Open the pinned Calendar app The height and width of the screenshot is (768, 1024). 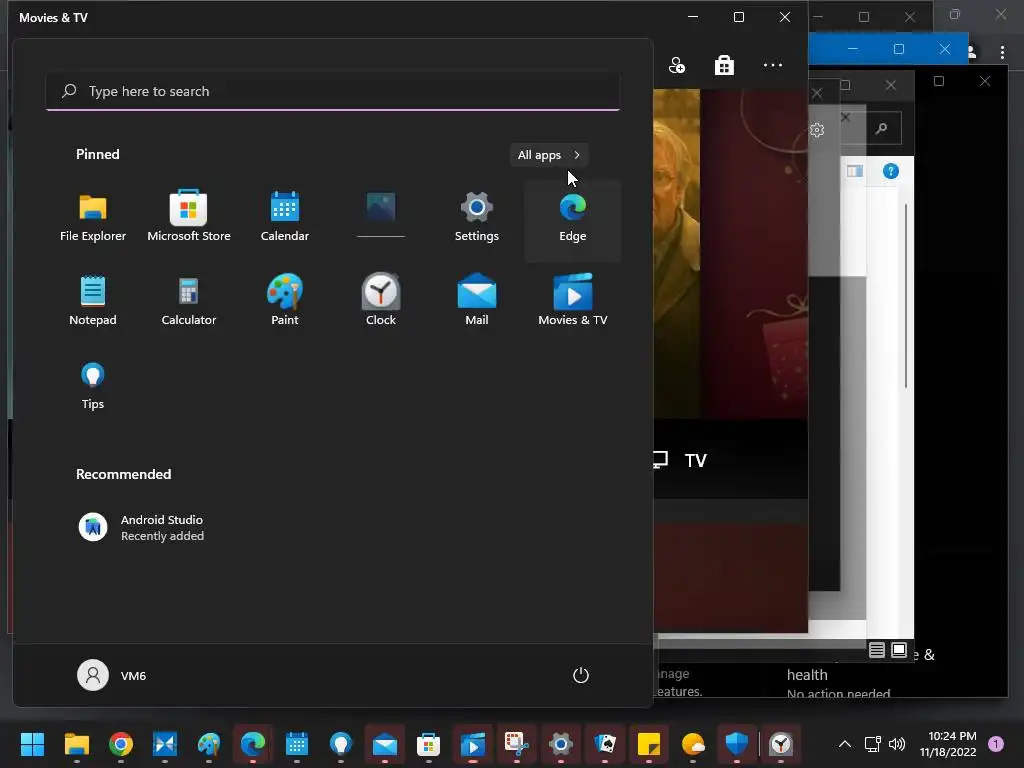pyautogui.click(x=285, y=218)
